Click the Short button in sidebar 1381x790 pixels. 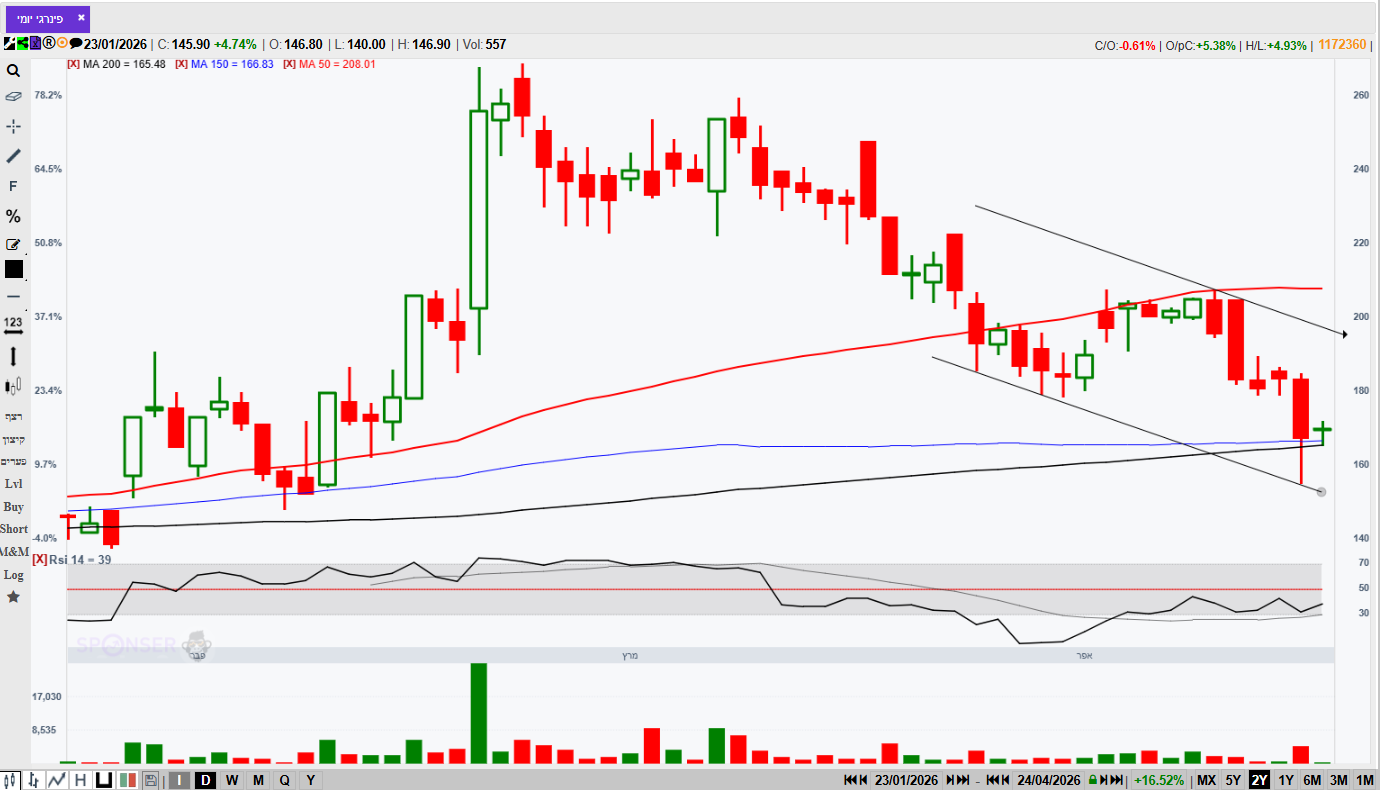pyautogui.click(x=14, y=529)
